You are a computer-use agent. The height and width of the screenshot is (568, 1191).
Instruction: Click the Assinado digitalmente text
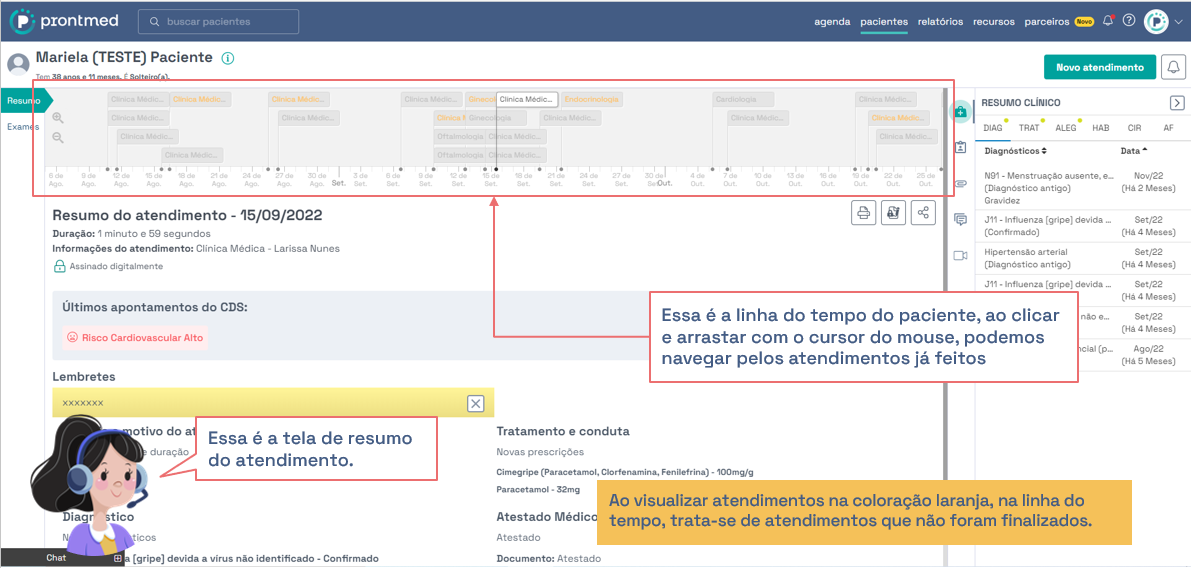pos(116,267)
